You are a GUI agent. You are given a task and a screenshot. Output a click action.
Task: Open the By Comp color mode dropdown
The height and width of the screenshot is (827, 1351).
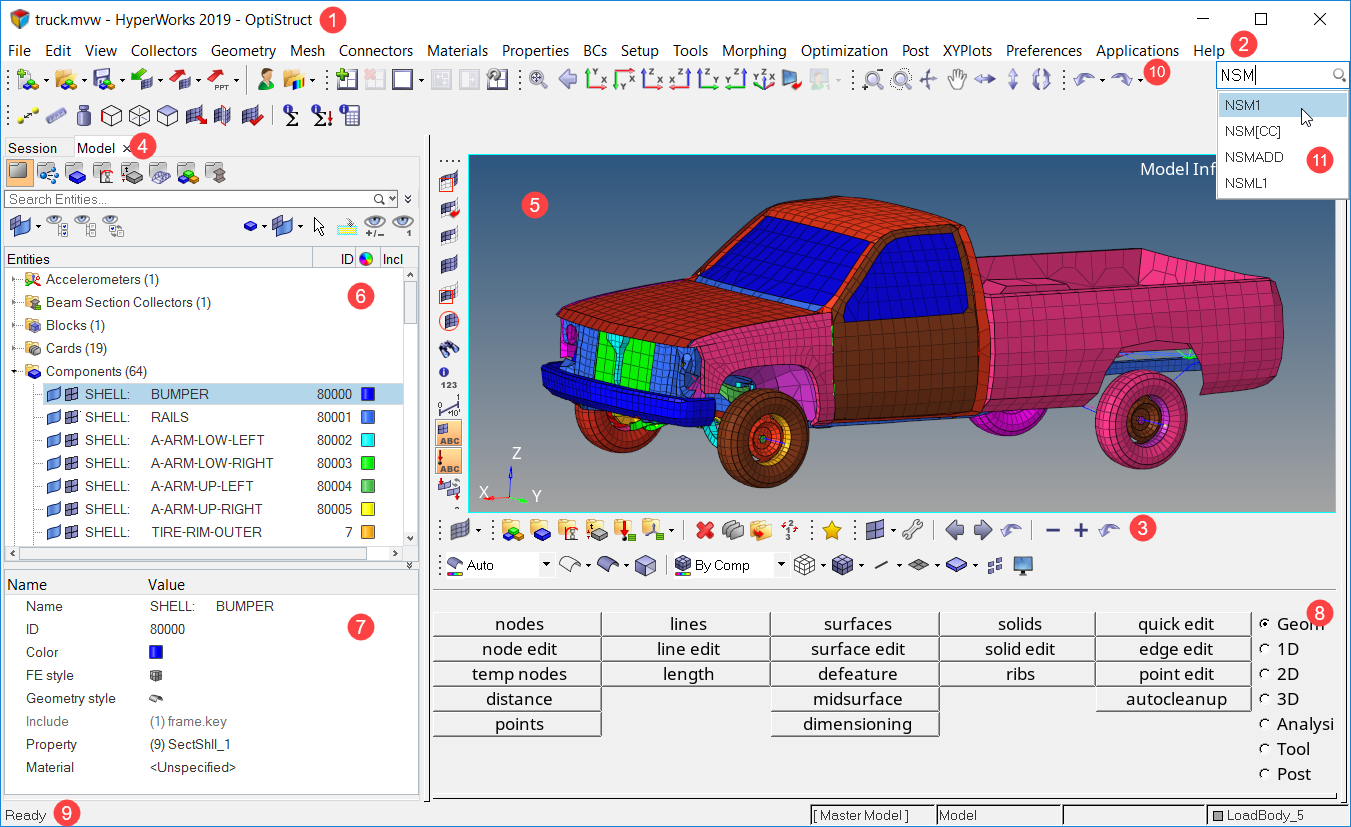(781, 565)
